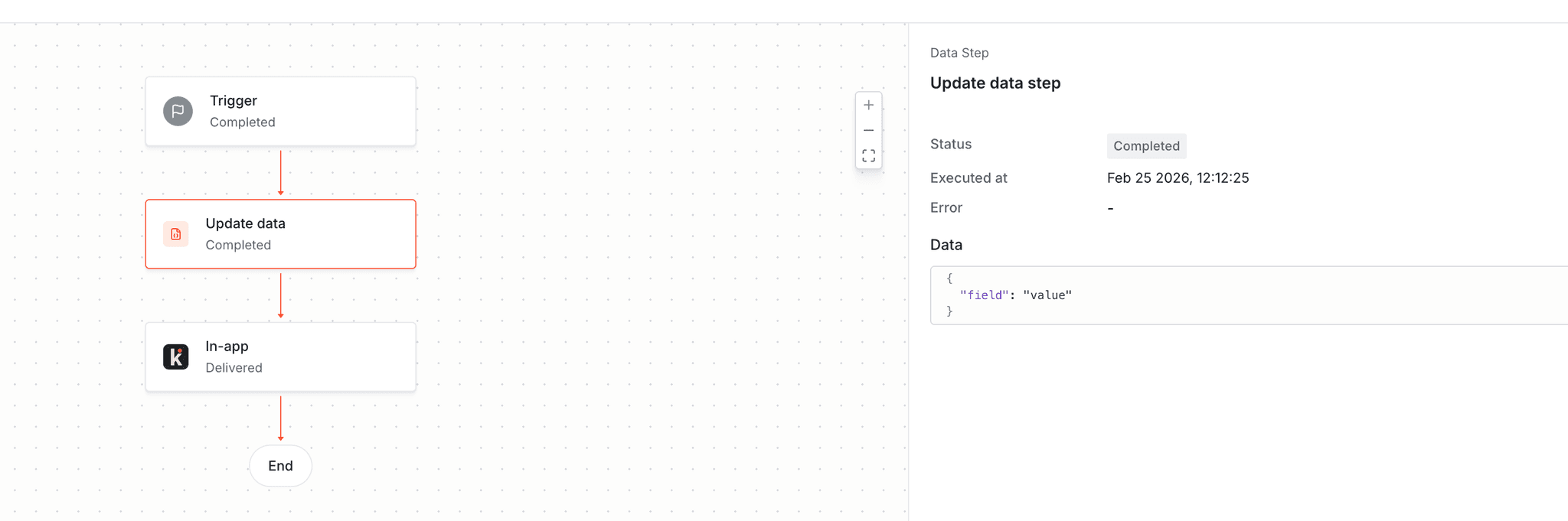Click the End node of the workflow
Screen dimensions: 1568x521
tap(280, 465)
